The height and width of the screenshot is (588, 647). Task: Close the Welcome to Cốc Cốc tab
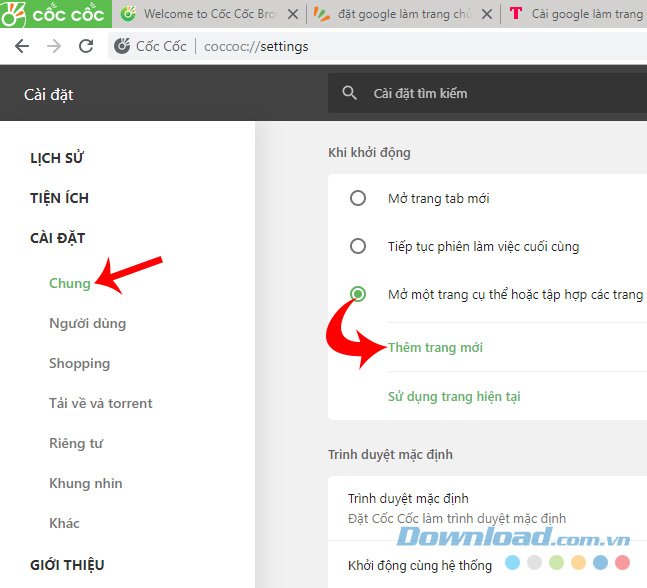click(293, 14)
